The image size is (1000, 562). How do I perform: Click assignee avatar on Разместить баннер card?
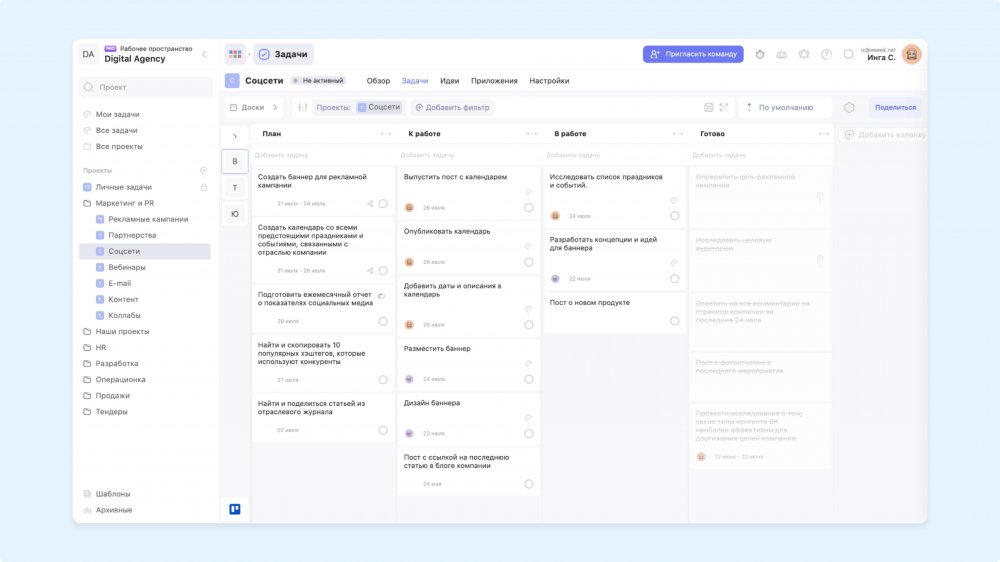coord(409,379)
